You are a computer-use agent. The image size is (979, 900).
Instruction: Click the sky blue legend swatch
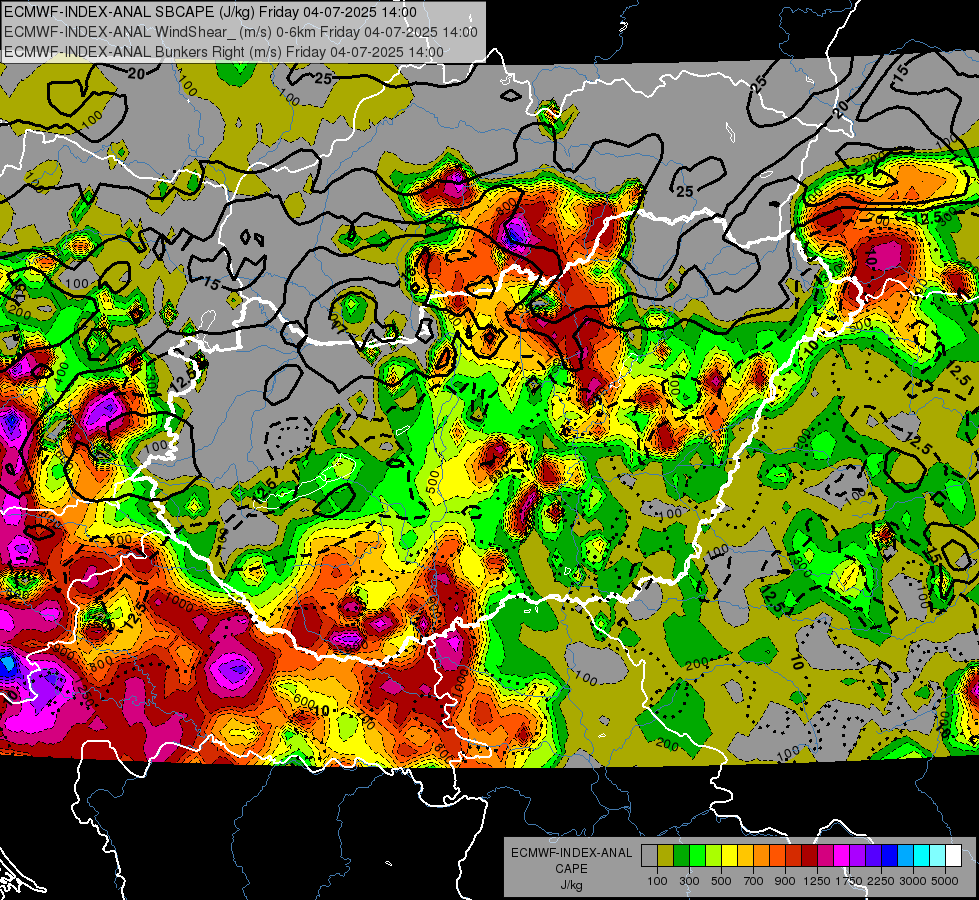click(905, 855)
